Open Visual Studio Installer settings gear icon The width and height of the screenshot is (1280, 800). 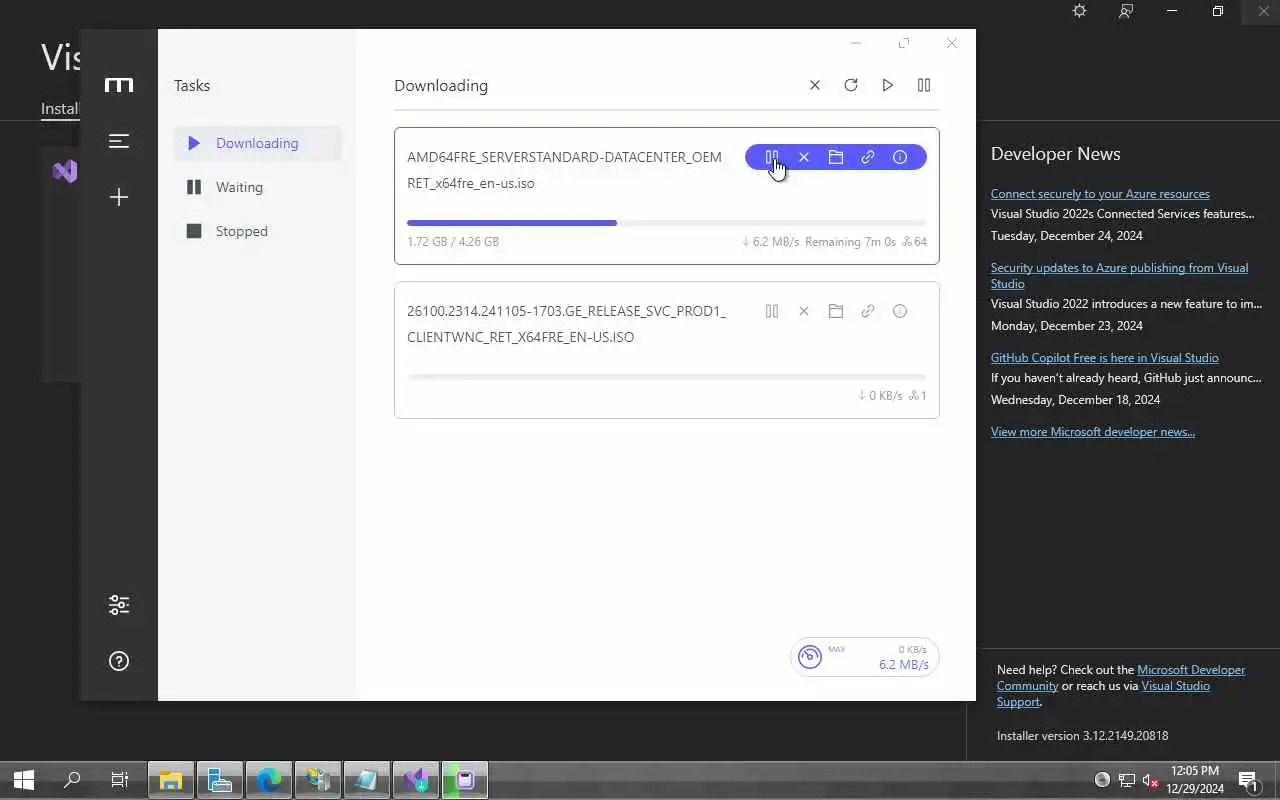click(x=1079, y=11)
